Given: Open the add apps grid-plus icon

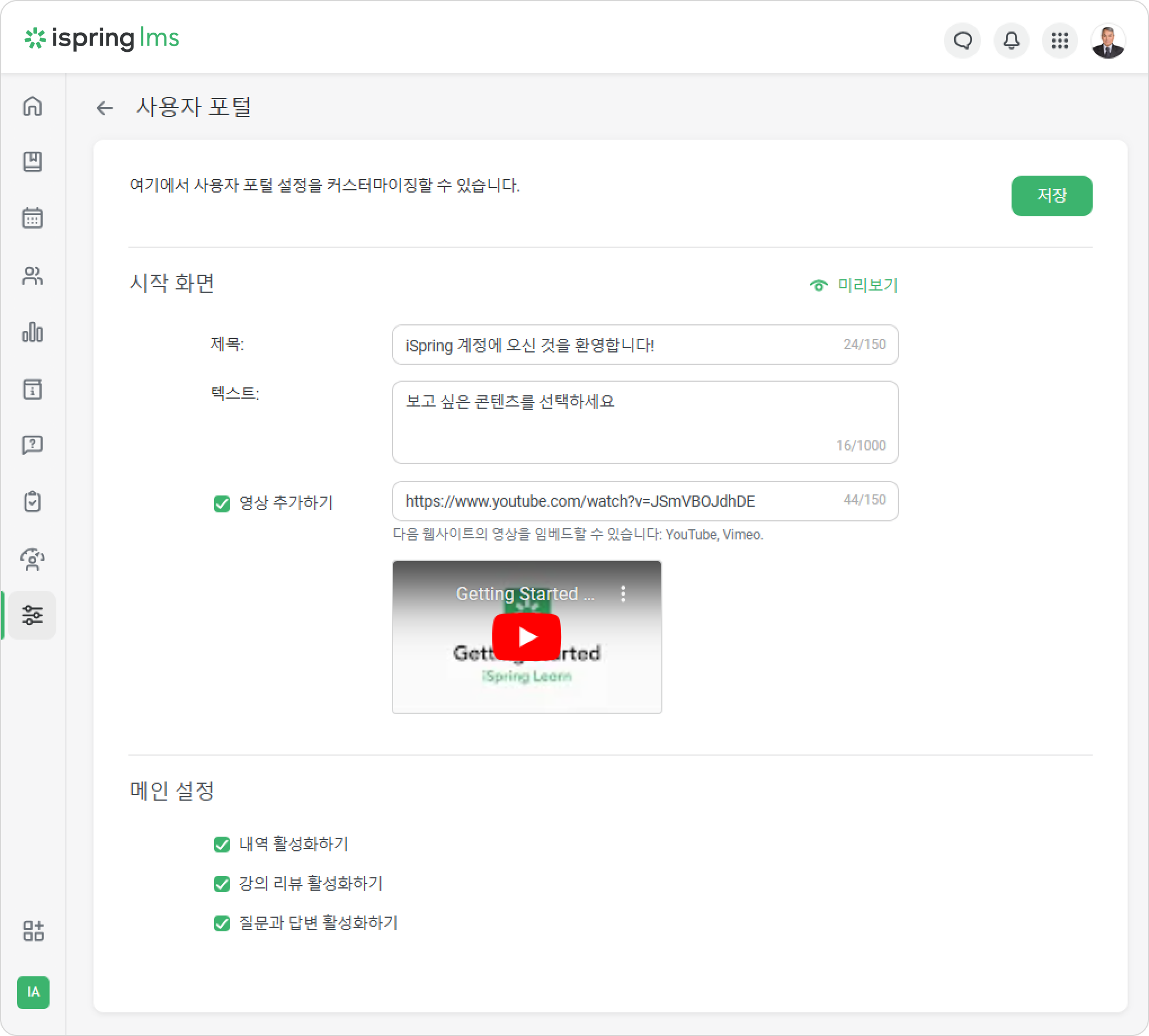Looking at the screenshot, I should [33, 931].
